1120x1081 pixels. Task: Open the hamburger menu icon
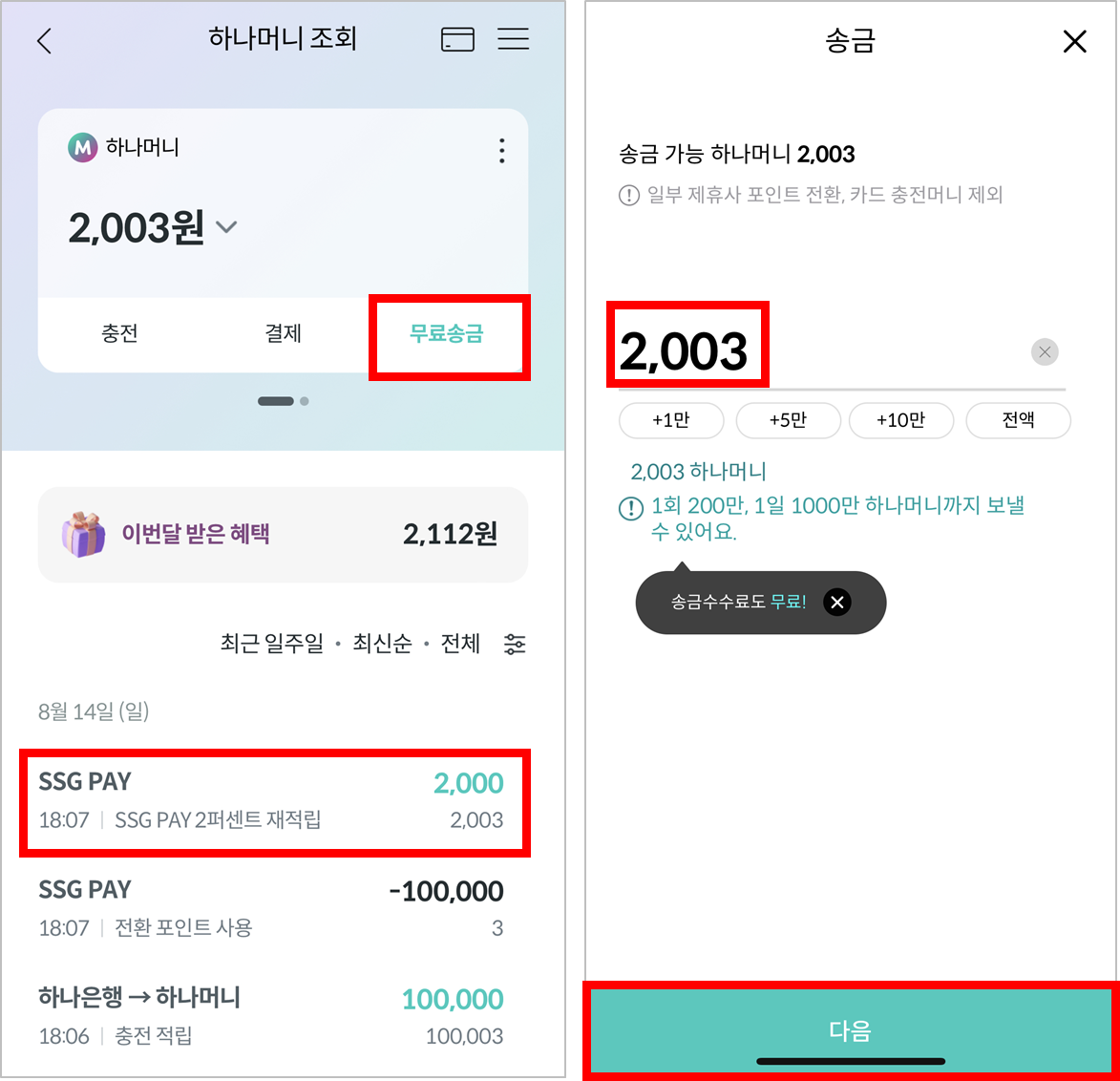pos(513,38)
